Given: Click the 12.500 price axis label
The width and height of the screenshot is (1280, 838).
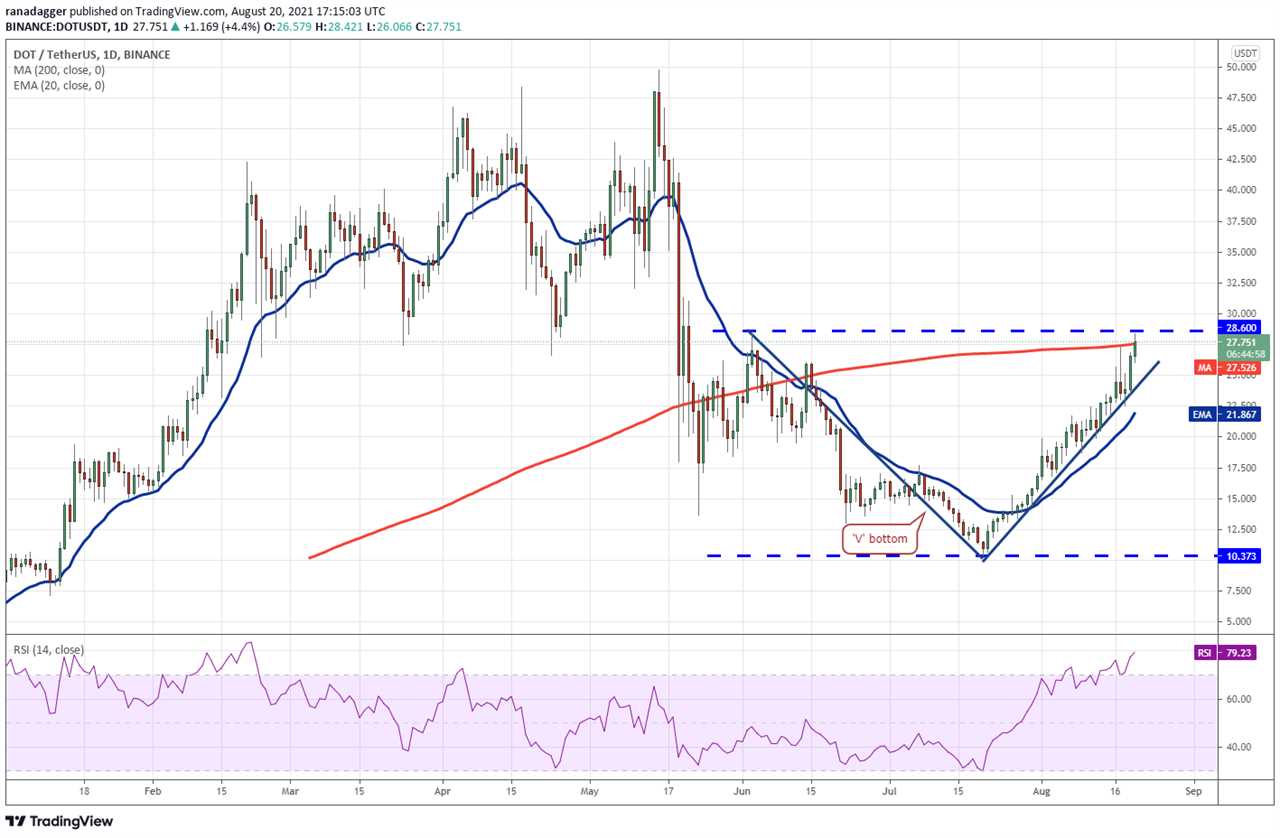Looking at the screenshot, I should (x=1243, y=529).
